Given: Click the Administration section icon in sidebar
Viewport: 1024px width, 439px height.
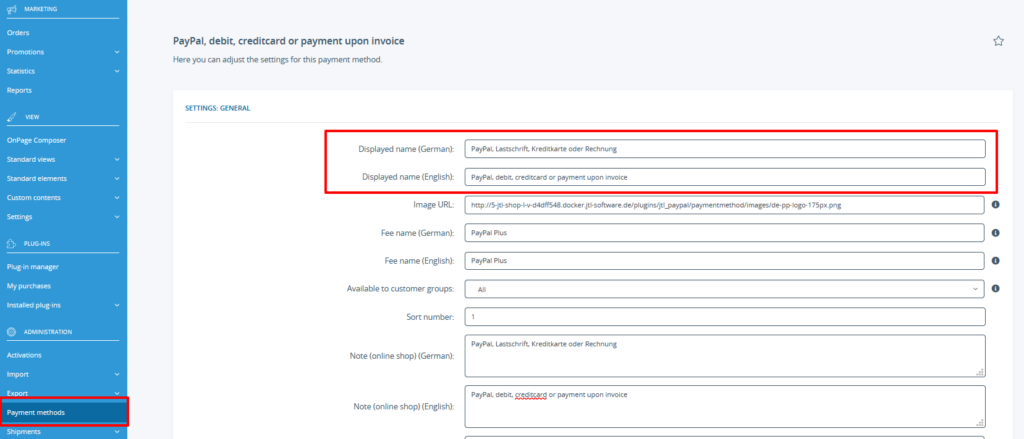Looking at the screenshot, I should (x=11, y=331).
